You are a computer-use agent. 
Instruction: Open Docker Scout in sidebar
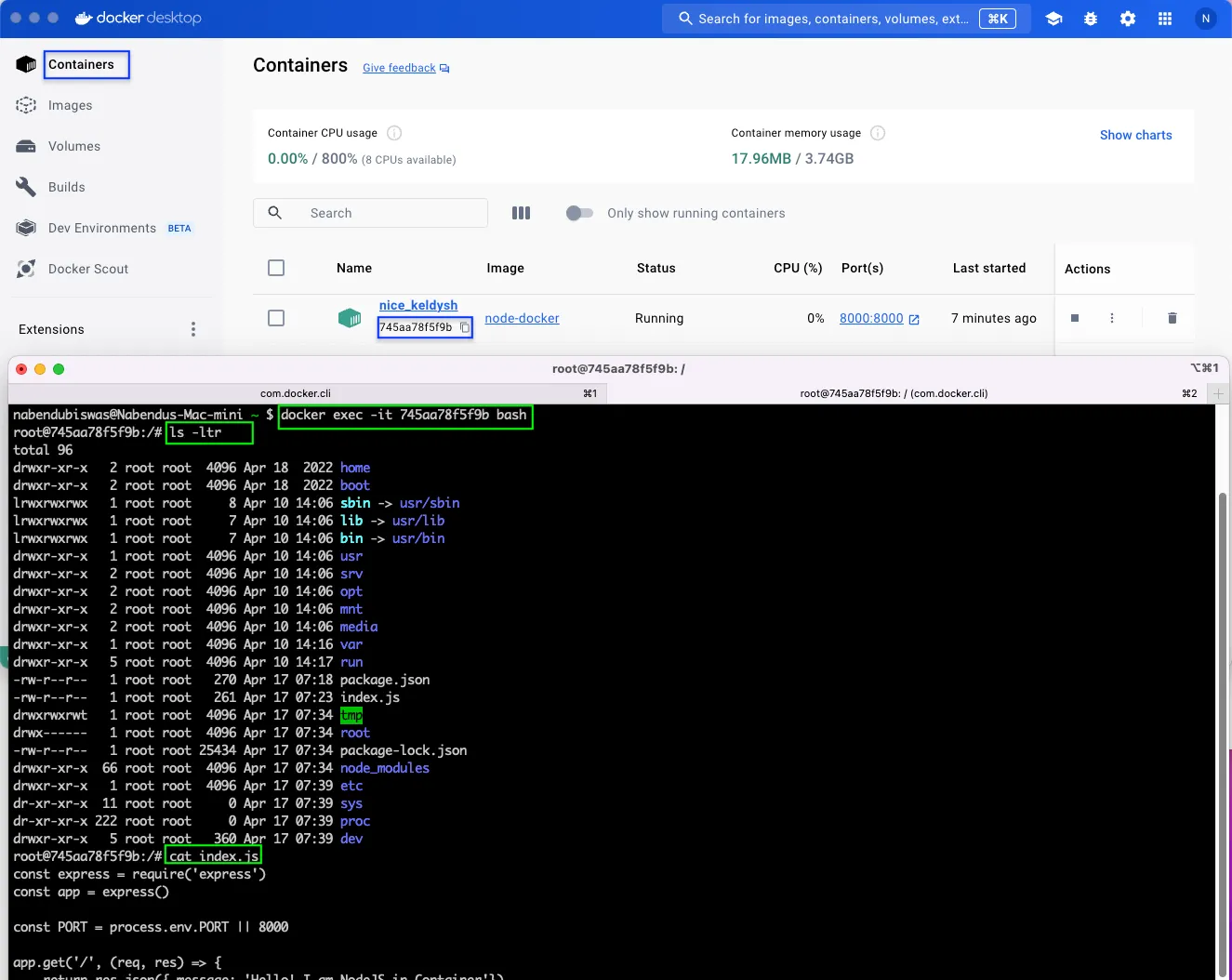pyautogui.click(x=88, y=269)
